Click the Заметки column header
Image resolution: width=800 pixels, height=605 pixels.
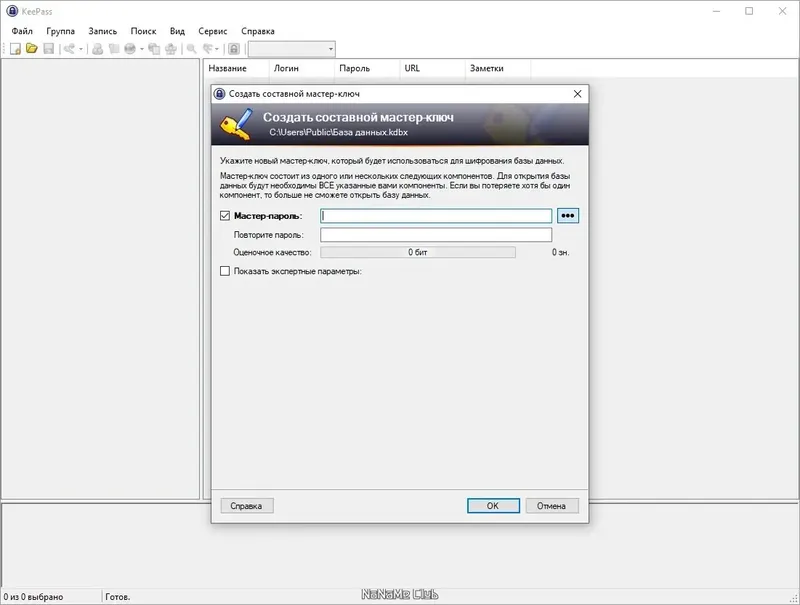tap(497, 68)
